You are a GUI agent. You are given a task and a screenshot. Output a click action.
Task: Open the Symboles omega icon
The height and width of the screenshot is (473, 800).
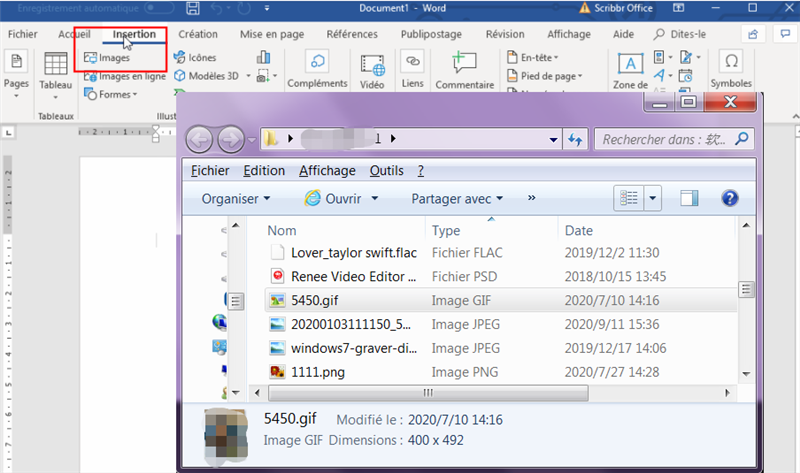pyautogui.click(x=731, y=62)
